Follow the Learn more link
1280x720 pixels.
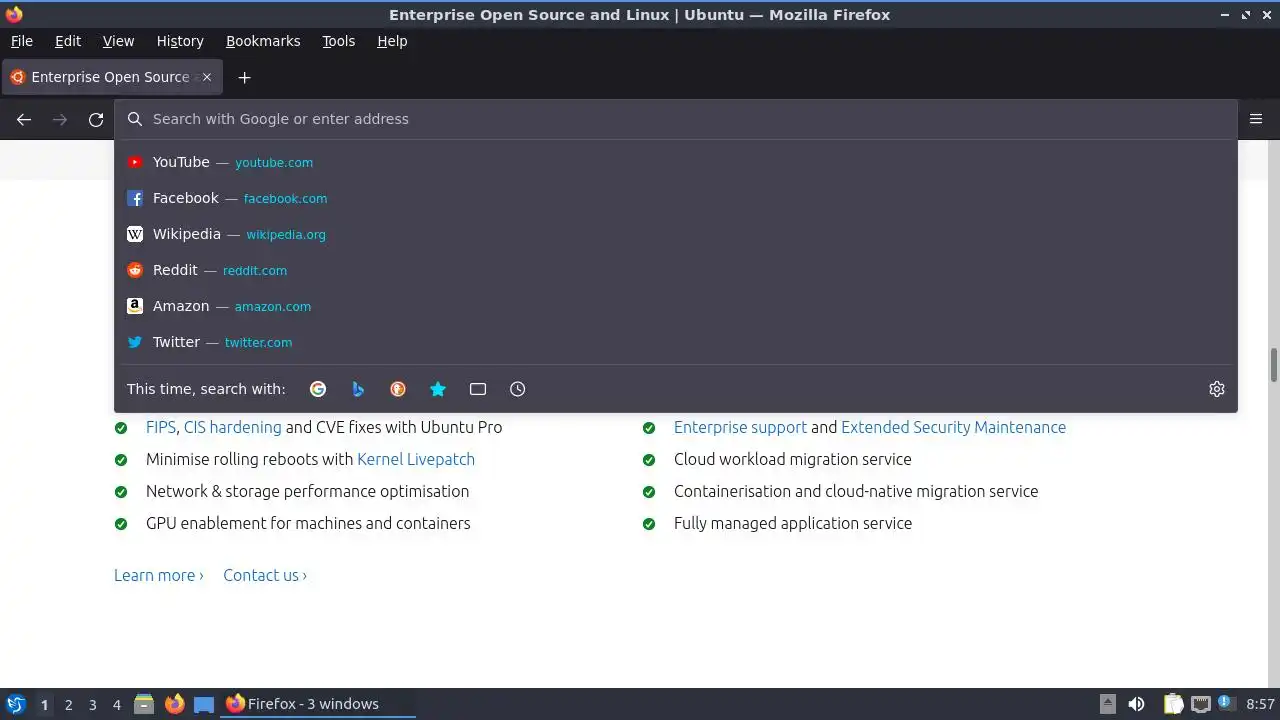point(159,575)
